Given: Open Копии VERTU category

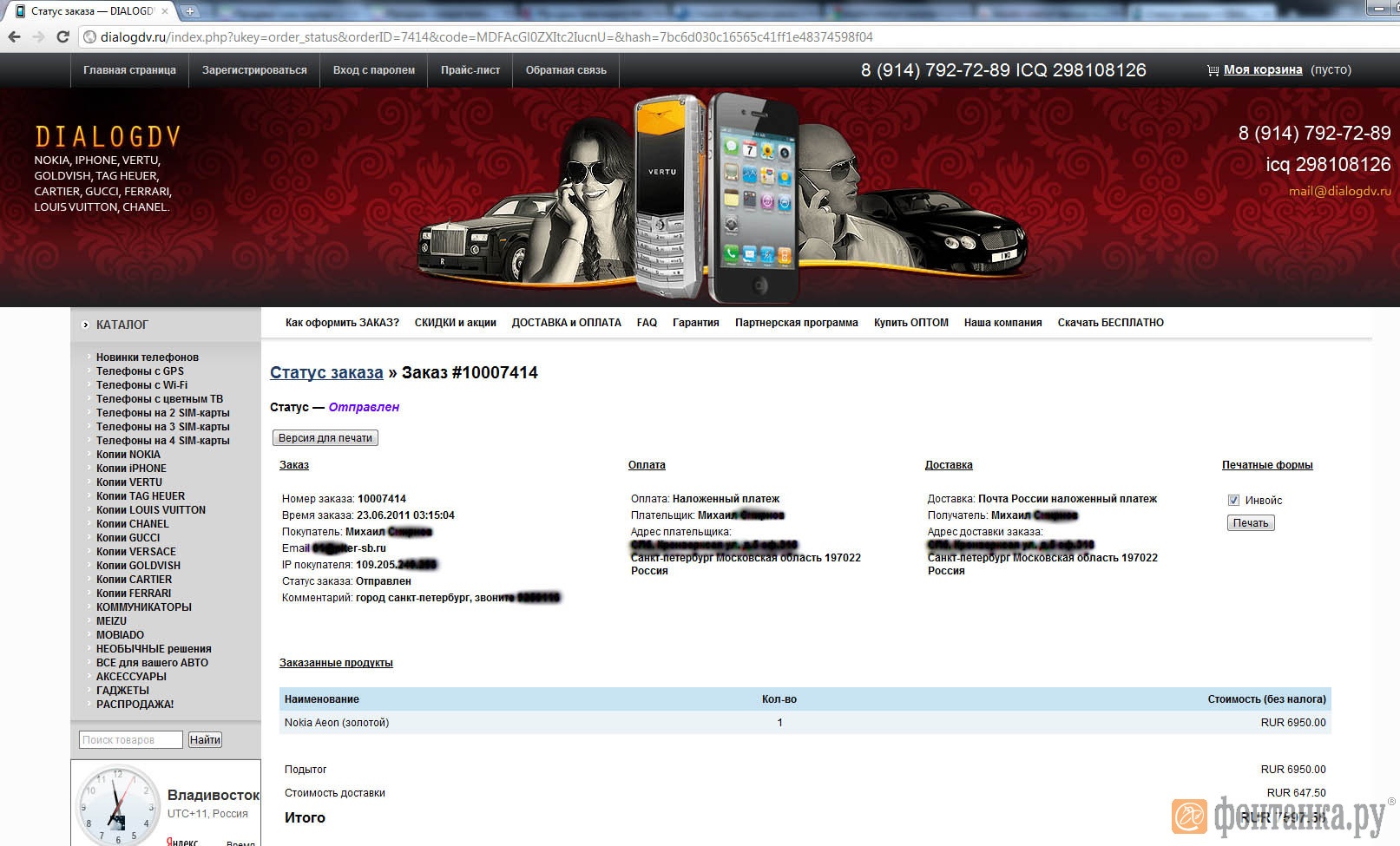Looking at the screenshot, I should pos(129,482).
